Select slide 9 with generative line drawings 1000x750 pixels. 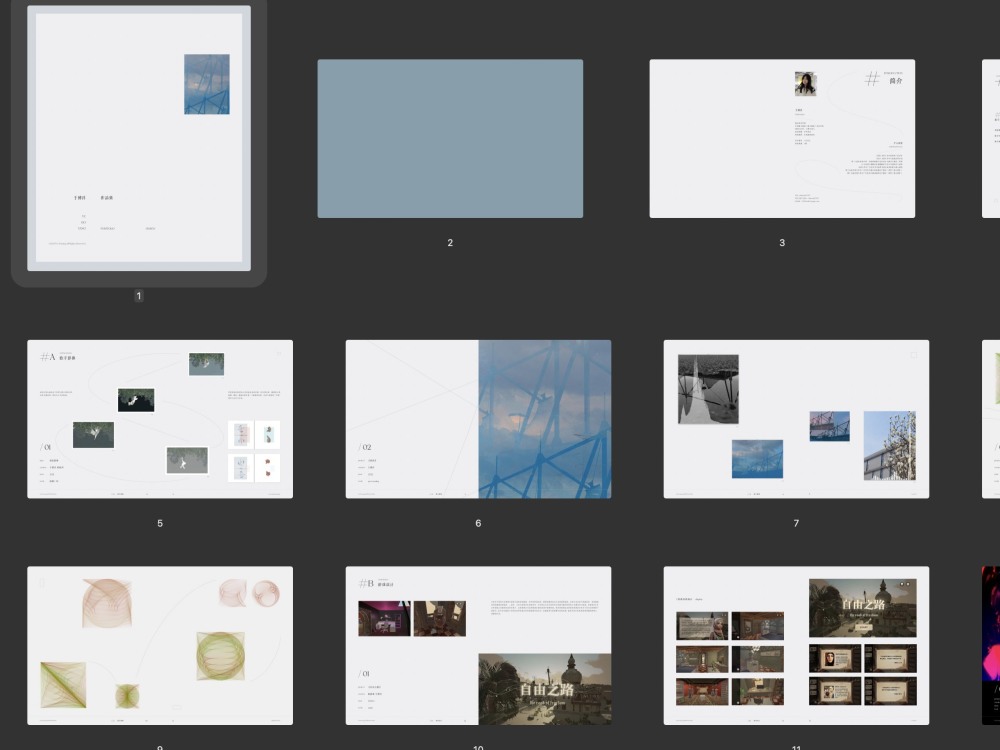point(160,645)
